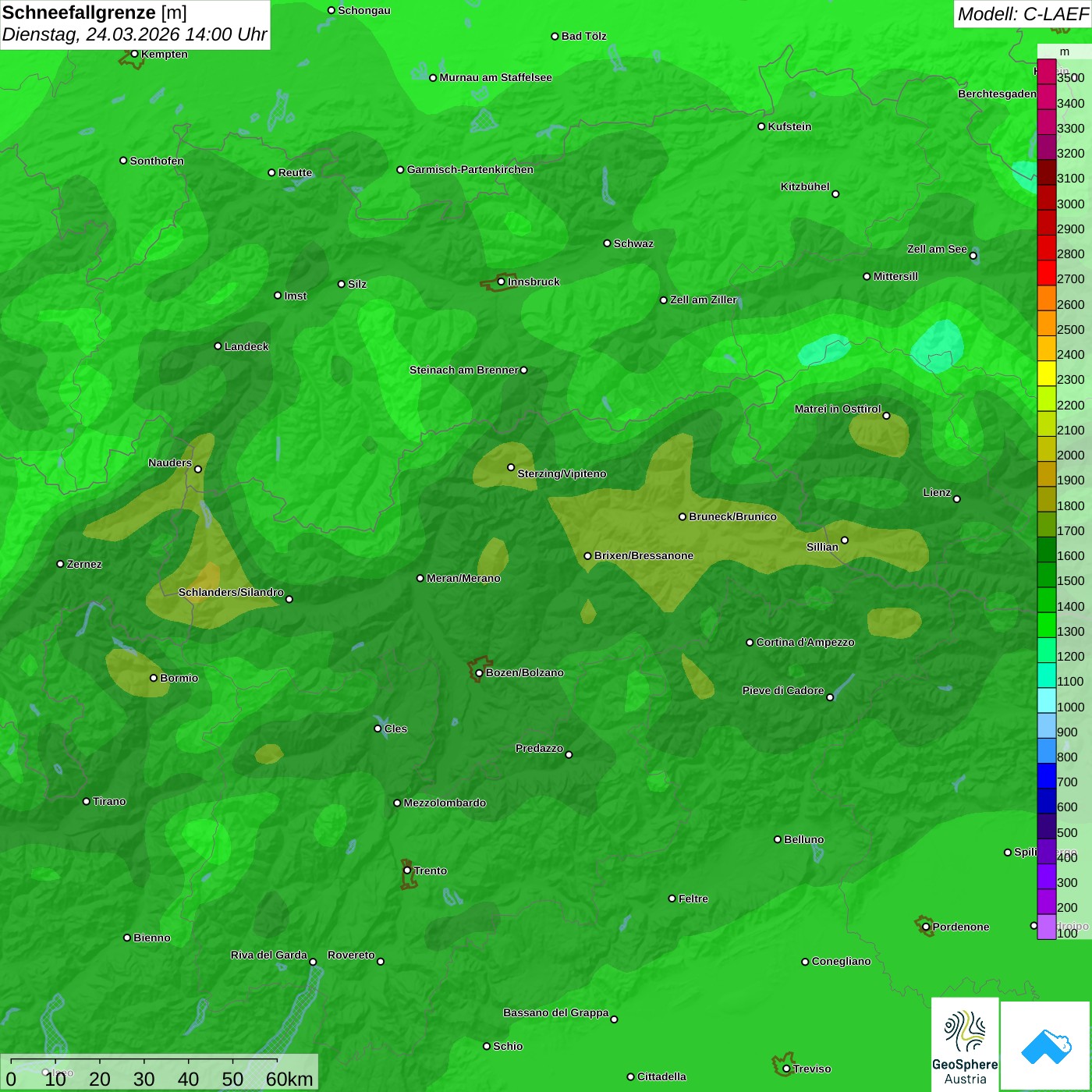Click the Bassano del Grappa label
Image resolution: width=1092 pixels, height=1092 pixels.
tap(556, 1012)
